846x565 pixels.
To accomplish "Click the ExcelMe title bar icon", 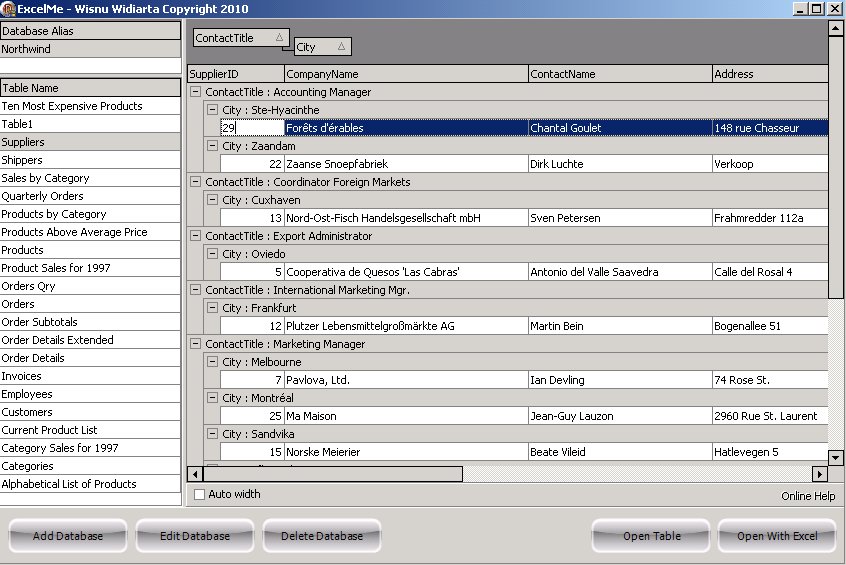I will 9,8.
